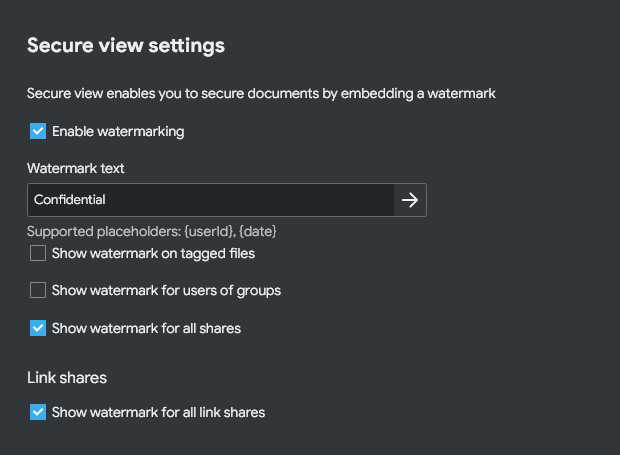Click the Secure view description sentence
The height and width of the screenshot is (455, 620).
(x=261, y=94)
